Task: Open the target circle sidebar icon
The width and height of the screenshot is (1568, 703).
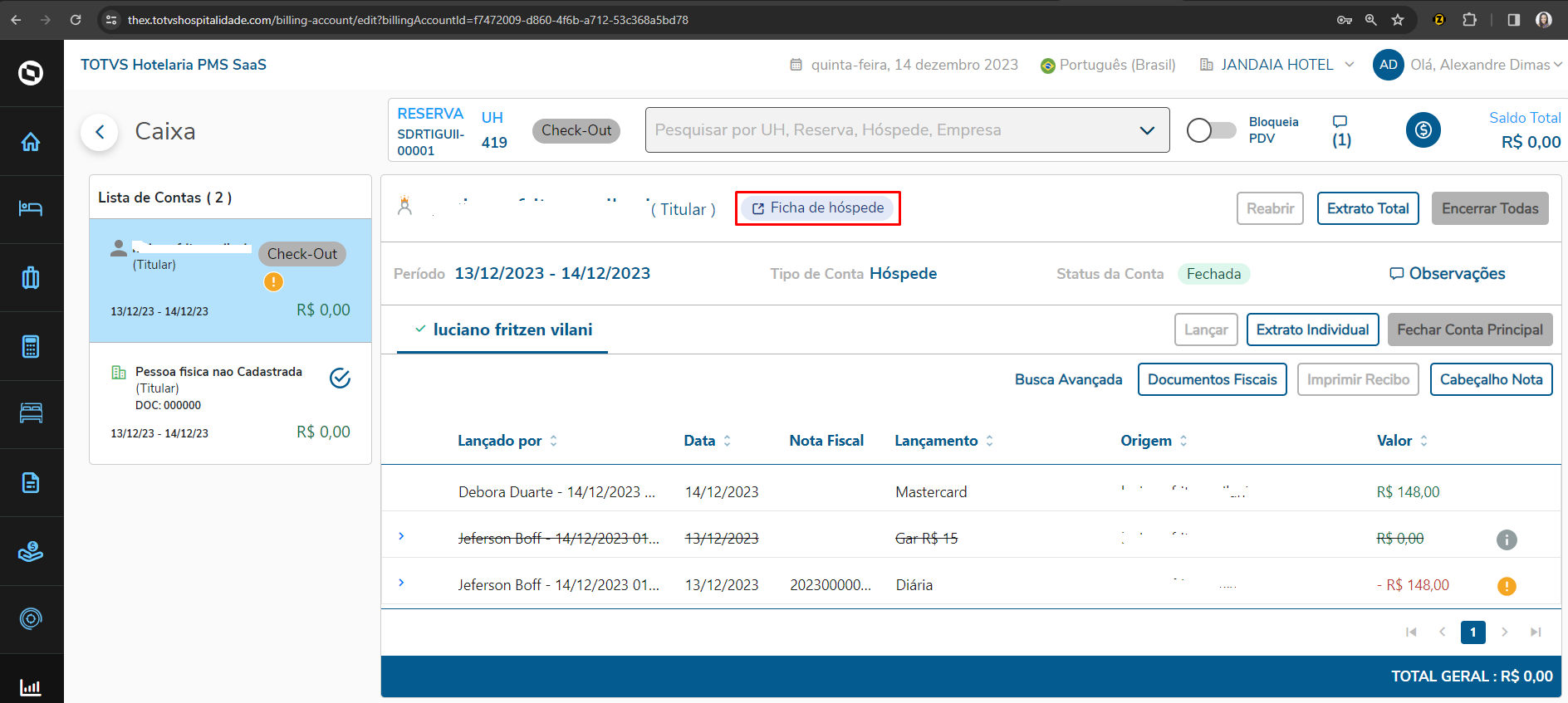Action: pos(31,618)
